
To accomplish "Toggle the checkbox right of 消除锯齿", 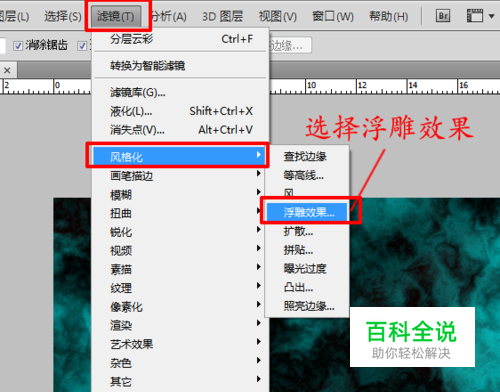I will (x=82, y=45).
